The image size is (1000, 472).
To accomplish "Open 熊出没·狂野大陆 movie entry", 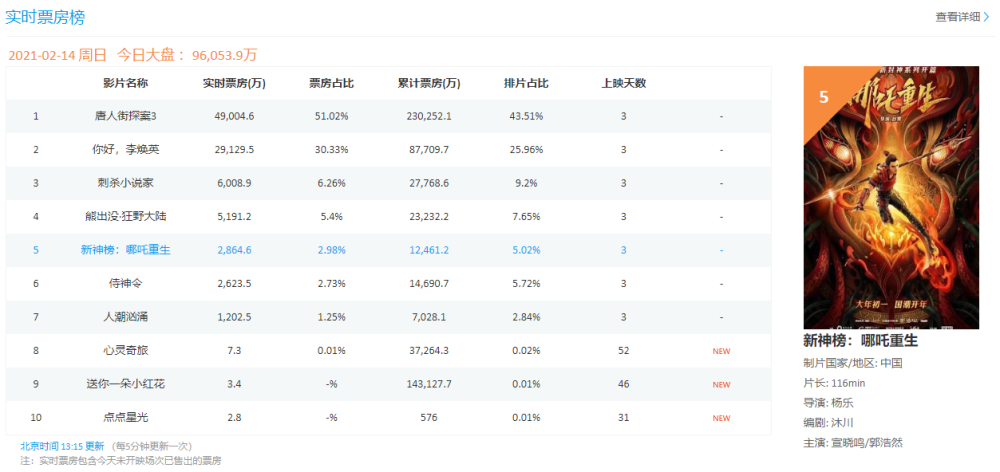I will [x=126, y=217].
